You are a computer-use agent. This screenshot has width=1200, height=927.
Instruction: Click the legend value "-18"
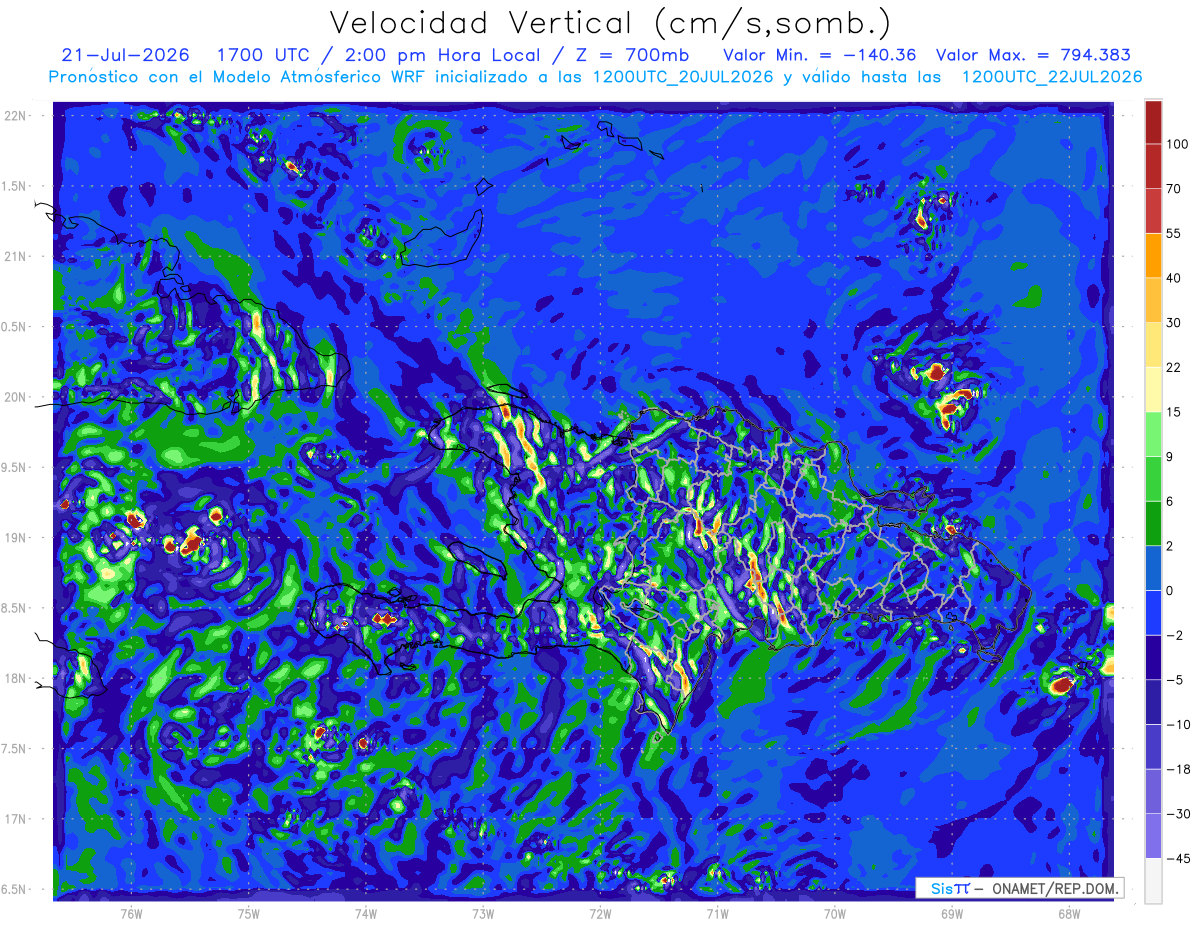1178,769
